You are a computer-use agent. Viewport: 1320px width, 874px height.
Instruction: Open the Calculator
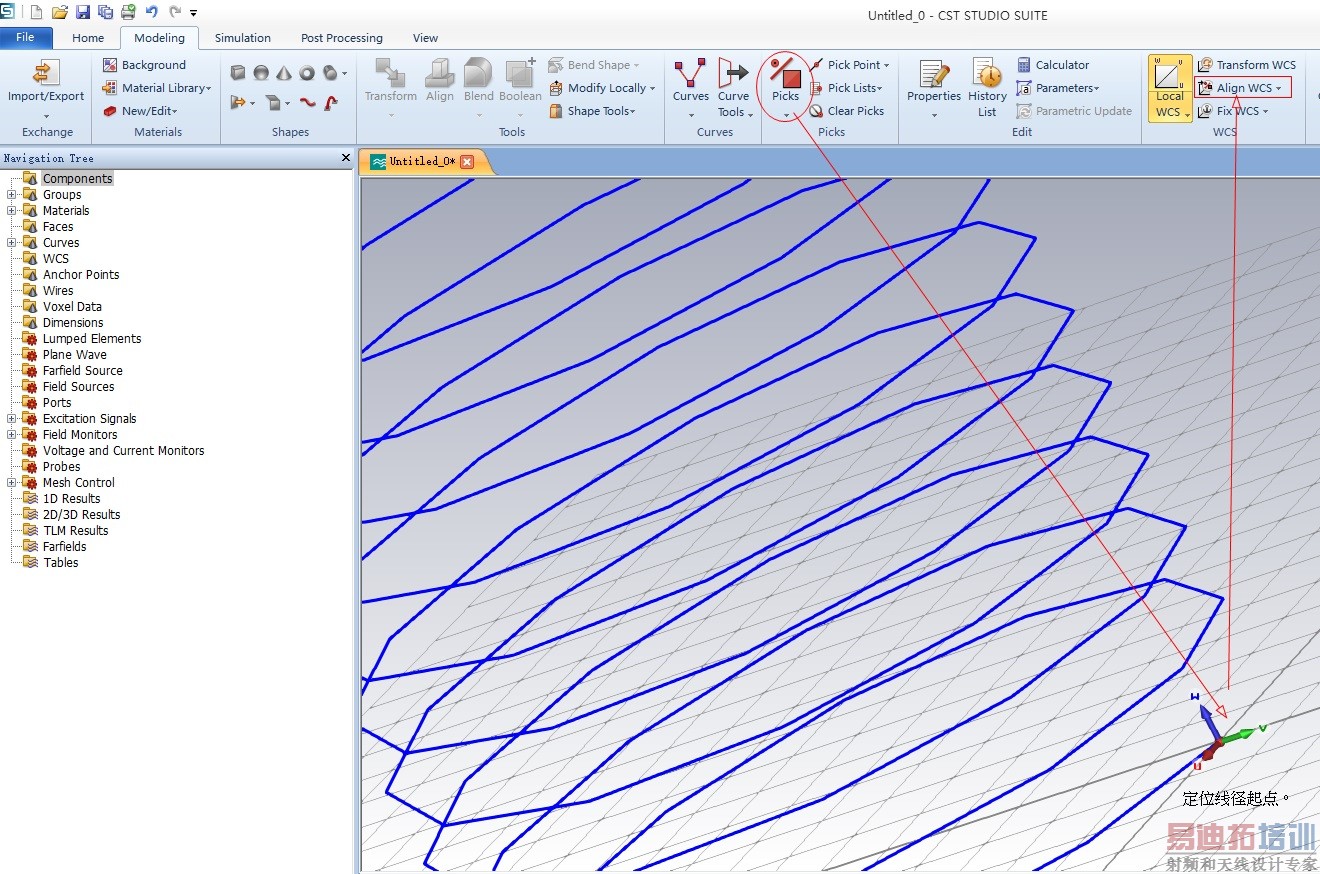(1053, 65)
